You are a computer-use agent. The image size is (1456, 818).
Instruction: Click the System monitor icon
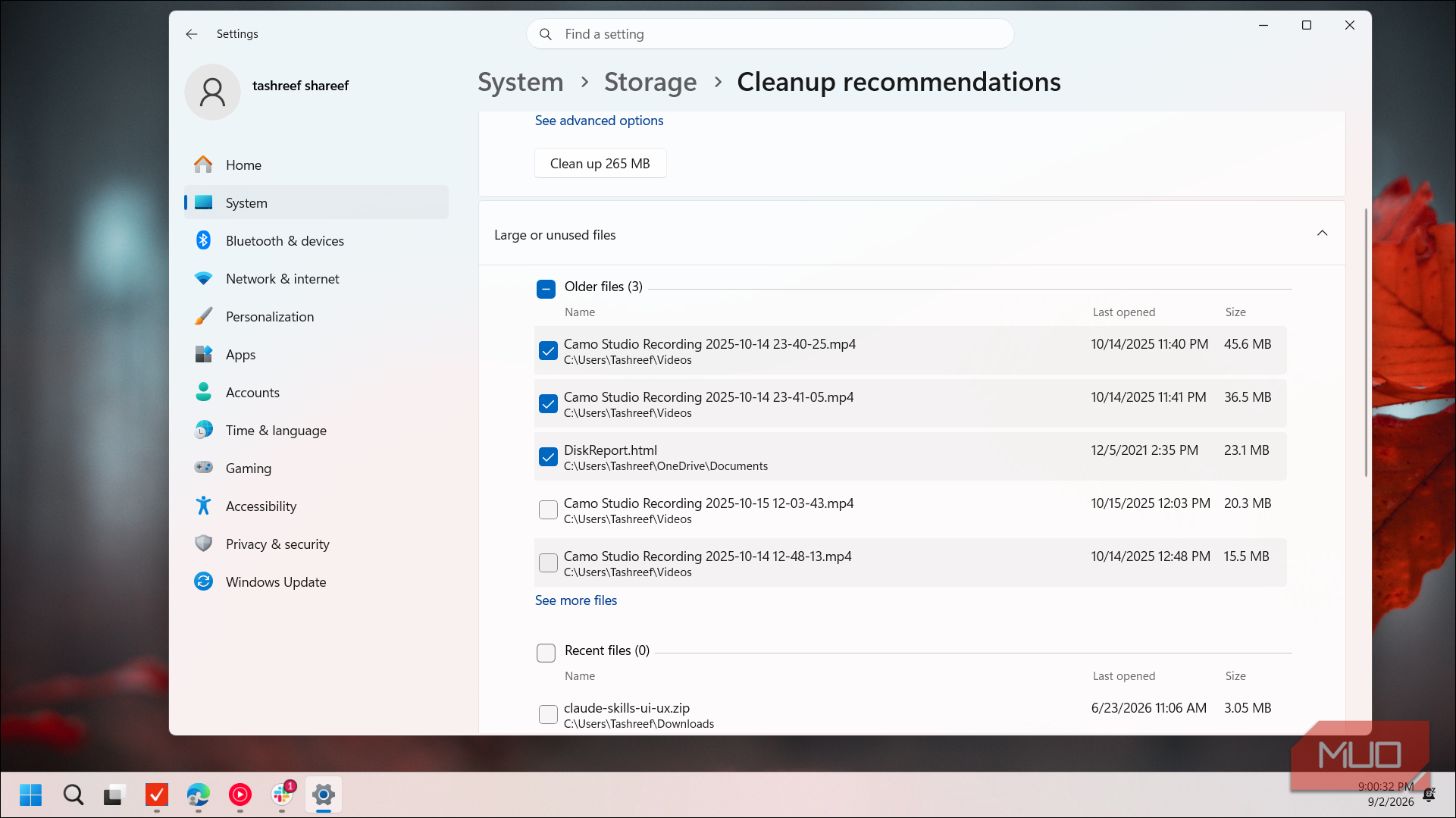(x=203, y=202)
